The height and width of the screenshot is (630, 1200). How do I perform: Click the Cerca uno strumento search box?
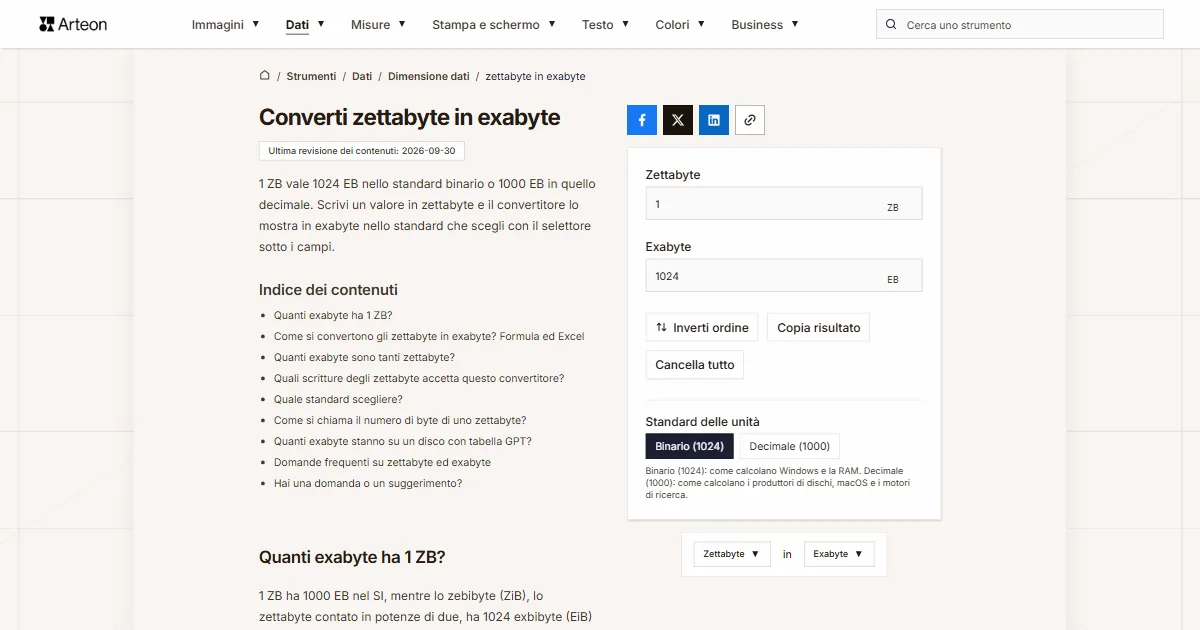1020,25
